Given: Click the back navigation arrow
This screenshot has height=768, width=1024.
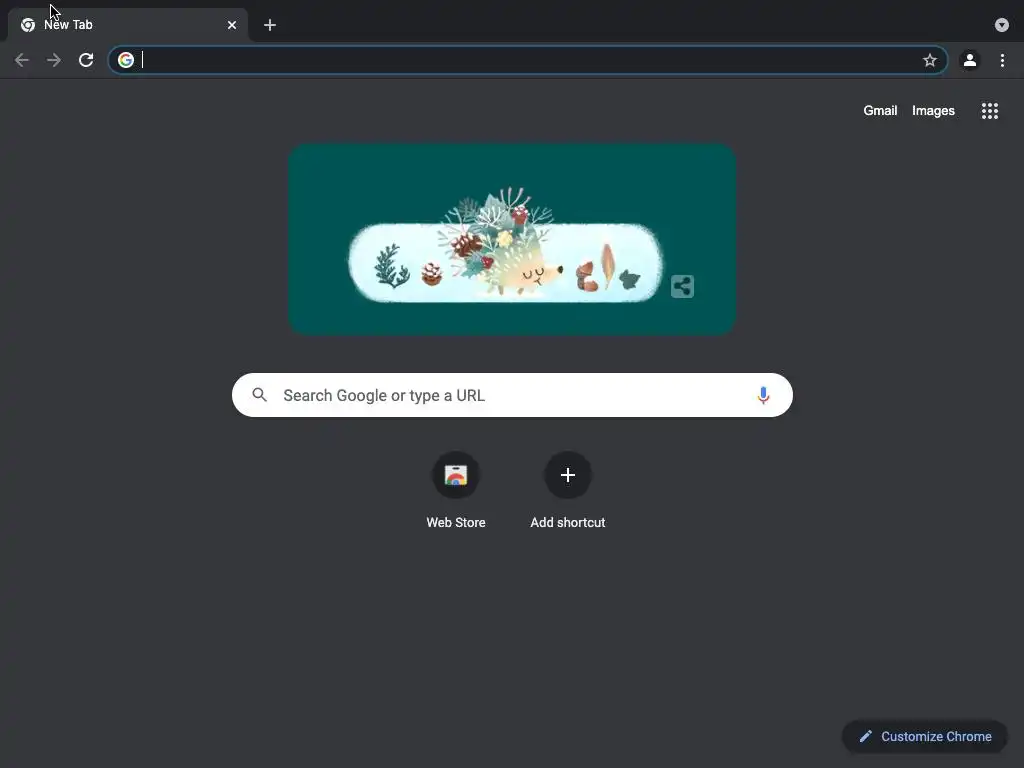Looking at the screenshot, I should click(22, 60).
